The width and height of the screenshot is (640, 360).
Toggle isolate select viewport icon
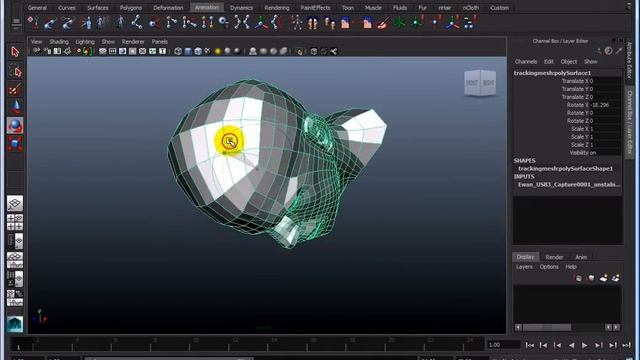pyautogui.click(x=300, y=51)
